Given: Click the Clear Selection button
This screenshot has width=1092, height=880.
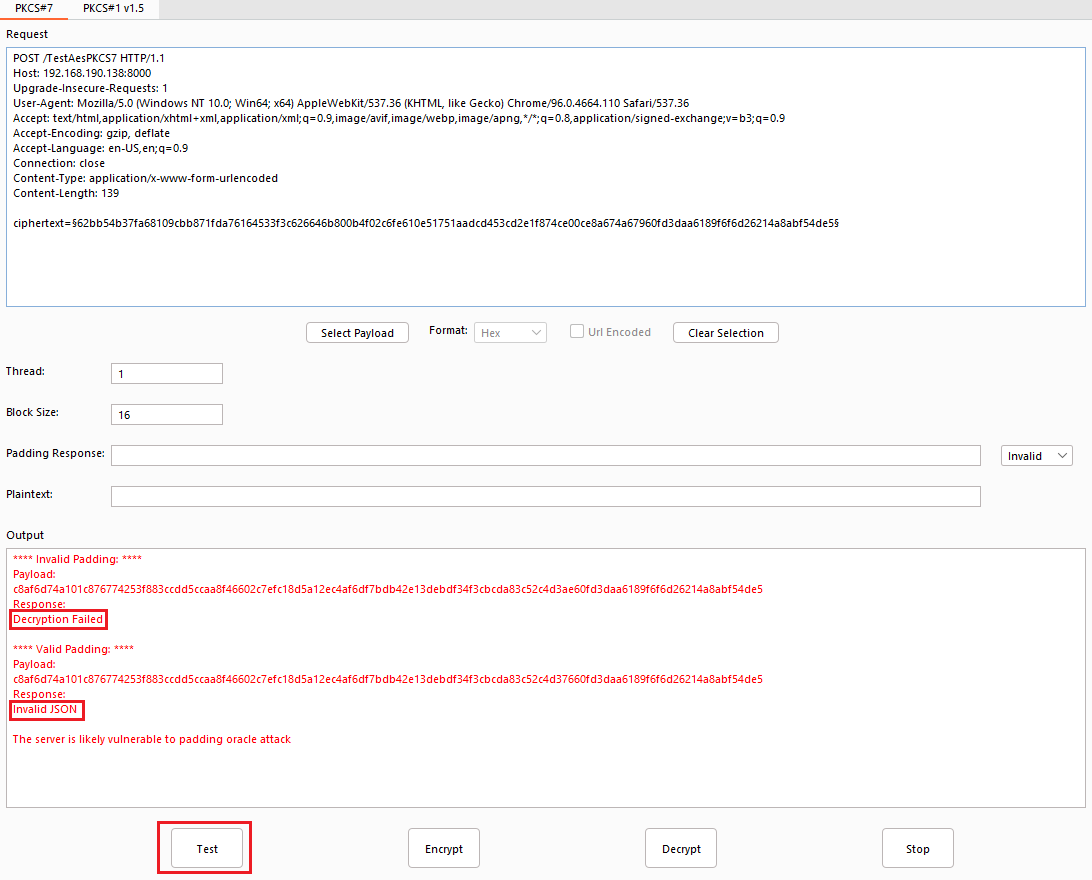Looking at the screenshot, I should pyautogui.click(x=726, y=333).
